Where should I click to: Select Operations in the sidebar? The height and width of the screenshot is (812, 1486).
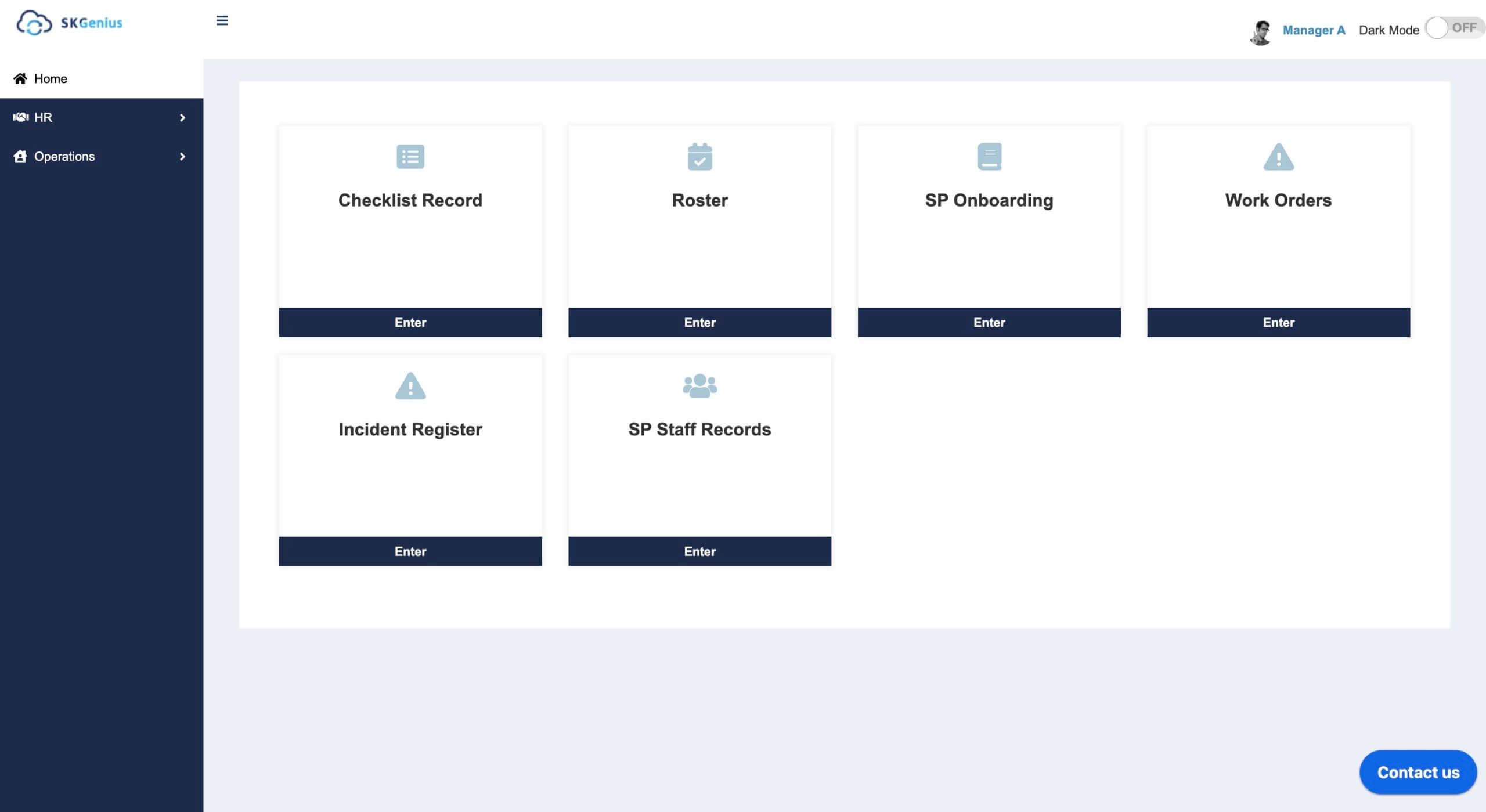coord(64,157)
